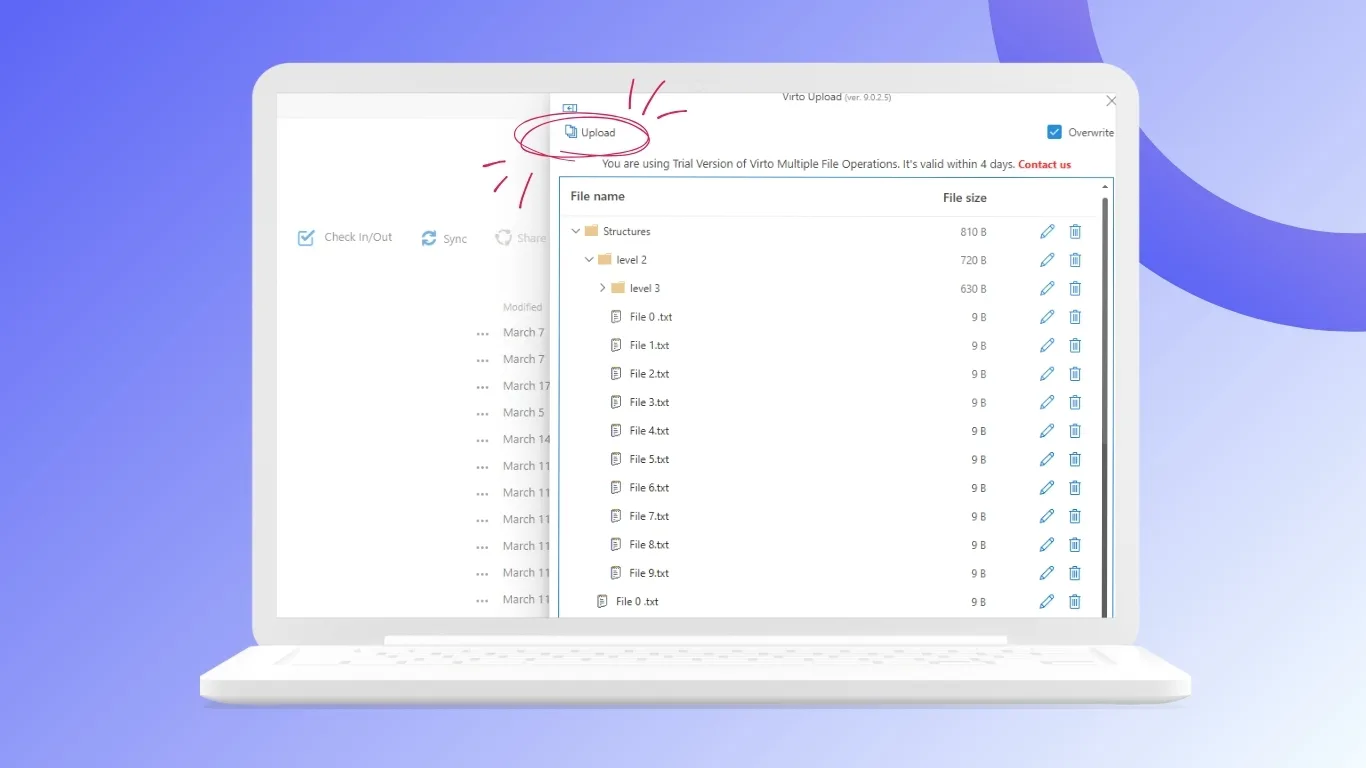Image resolution: width=1366 pixels, height=768 pixels.
Task: Rename the Structures folder via pencil icon
Action: (1047, 231)
